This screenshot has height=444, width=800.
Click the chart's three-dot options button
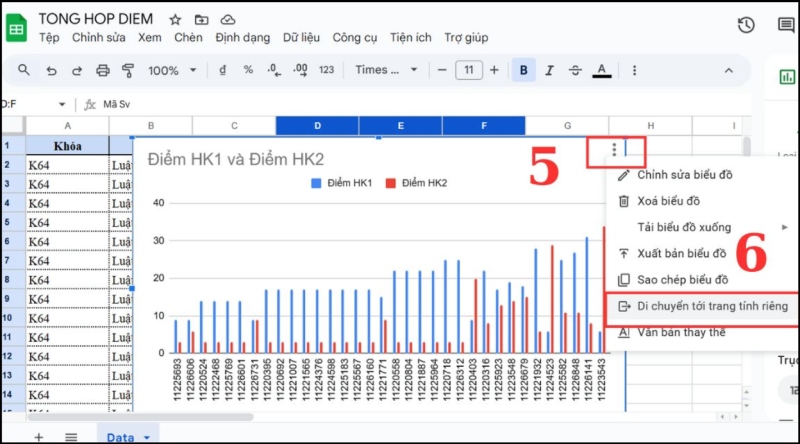[x=614, y=150]
